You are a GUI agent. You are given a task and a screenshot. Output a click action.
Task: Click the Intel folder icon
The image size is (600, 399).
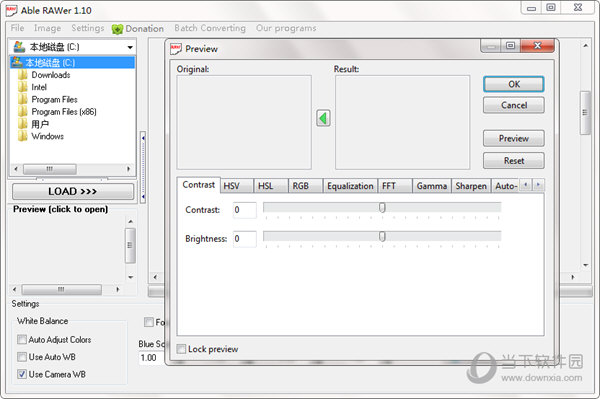click(x=23, y=87)
